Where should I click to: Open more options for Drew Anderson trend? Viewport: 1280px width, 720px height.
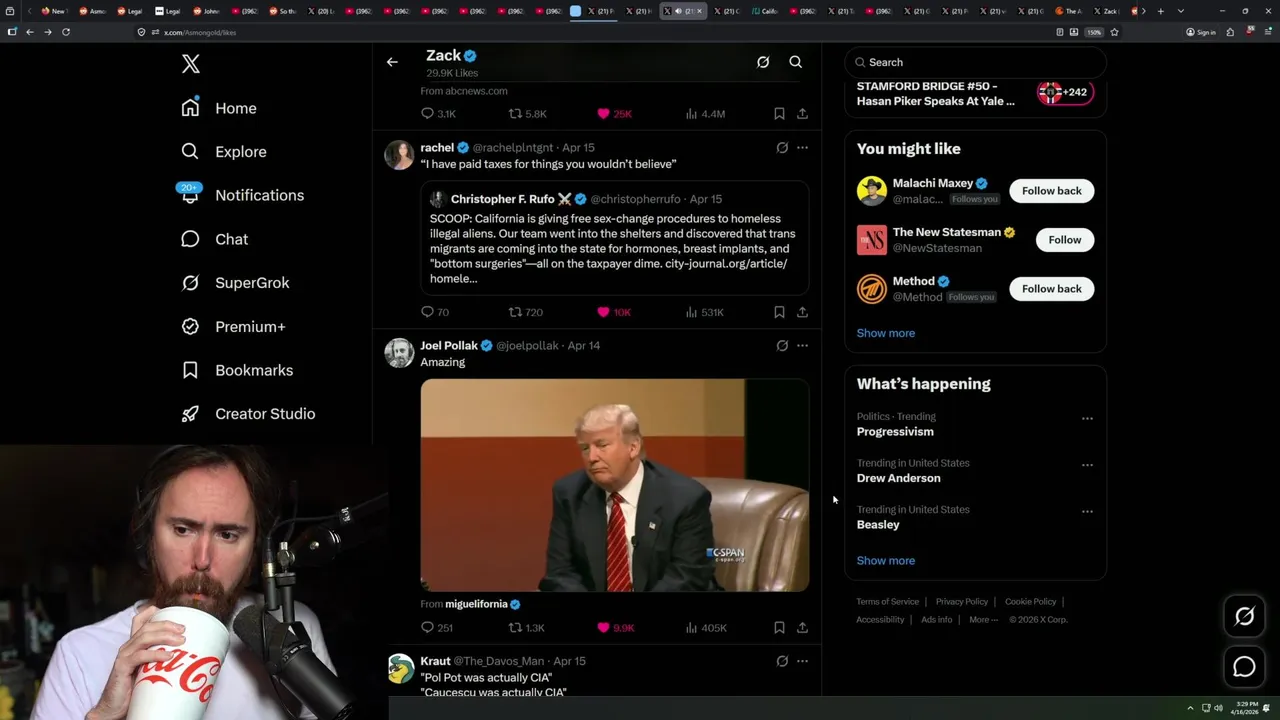(1087, 465)
